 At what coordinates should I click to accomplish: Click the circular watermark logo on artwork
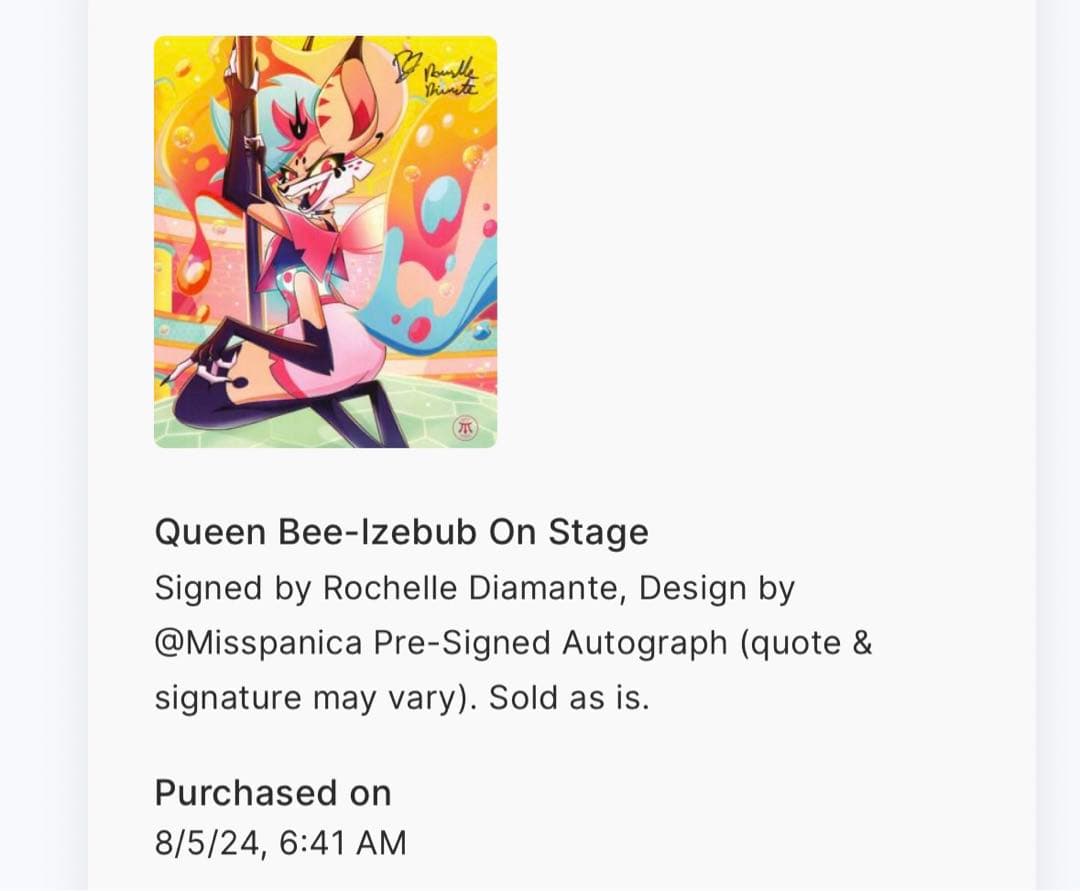pyautogui.click(x=464, y=427)
